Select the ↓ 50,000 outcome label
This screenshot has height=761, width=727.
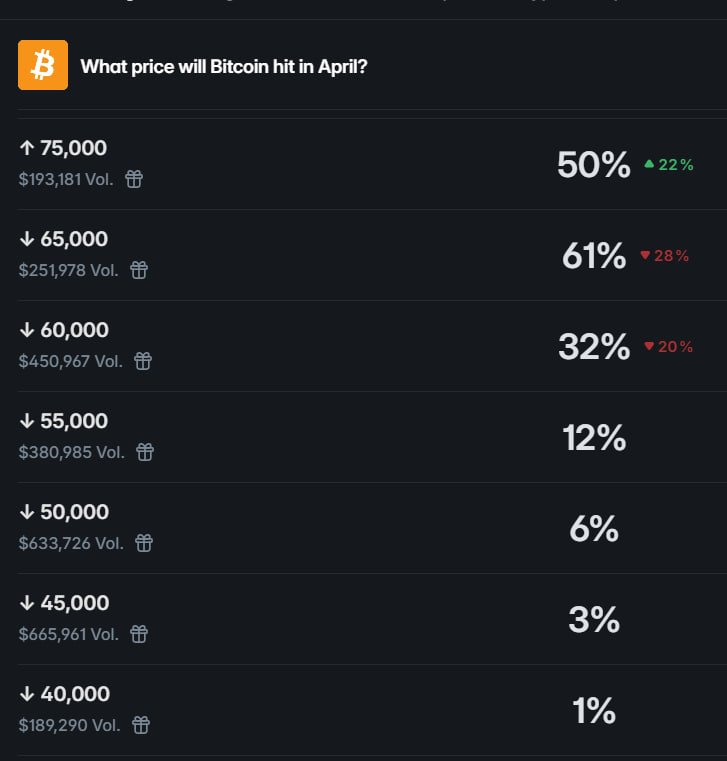coord(64,512)
